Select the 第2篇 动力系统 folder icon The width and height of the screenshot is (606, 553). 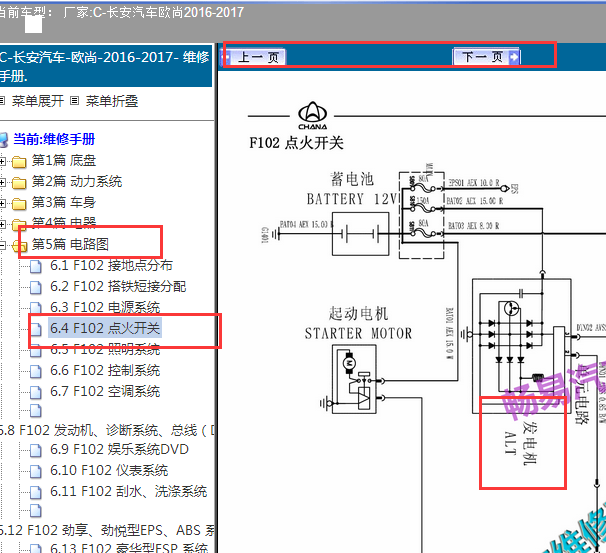click(19, 182)
